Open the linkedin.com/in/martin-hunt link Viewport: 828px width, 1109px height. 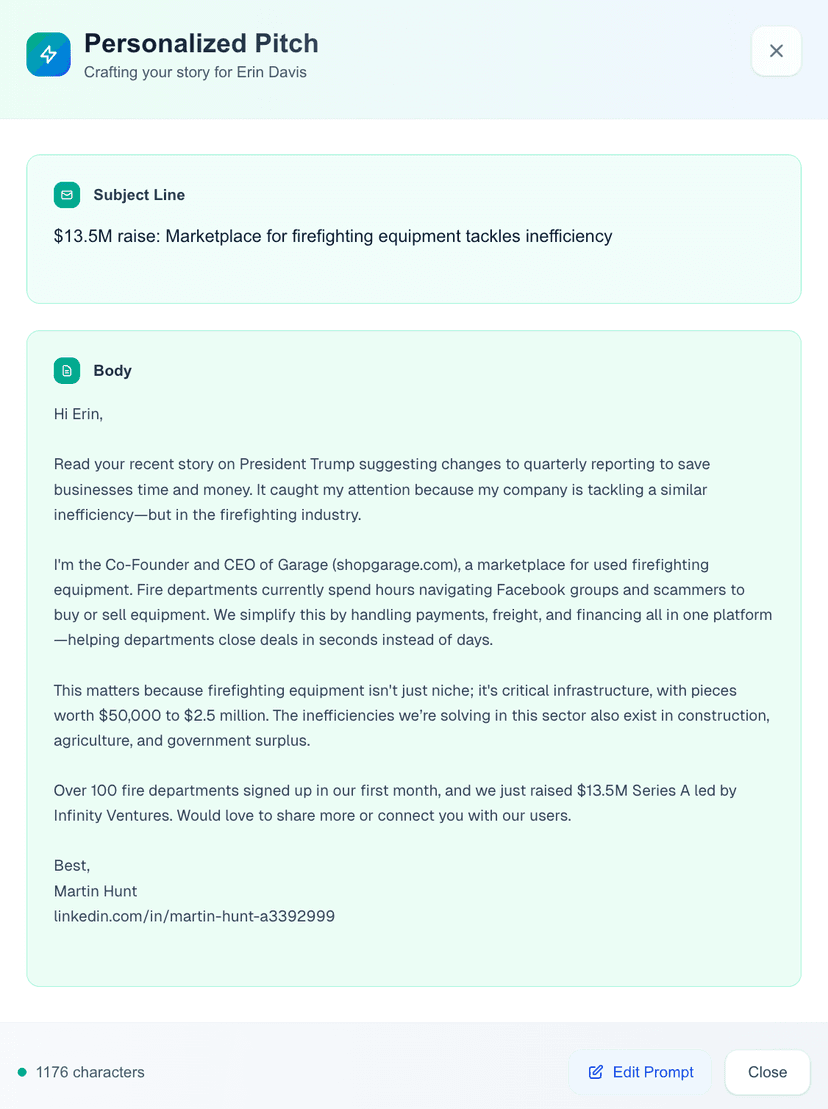194,916
